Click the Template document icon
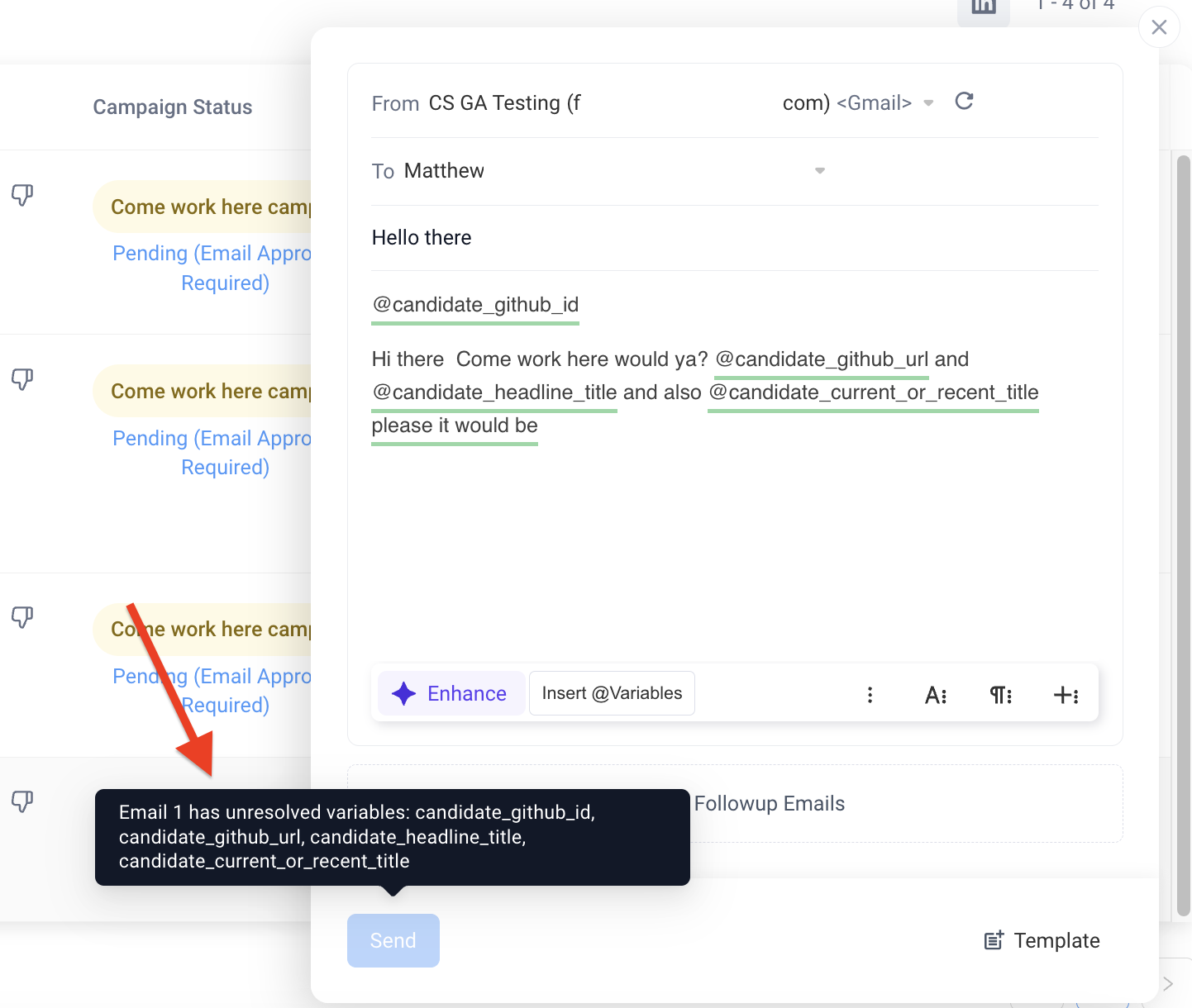The width and height of the screenshot is (1192, 1008). tap(994, 940)
